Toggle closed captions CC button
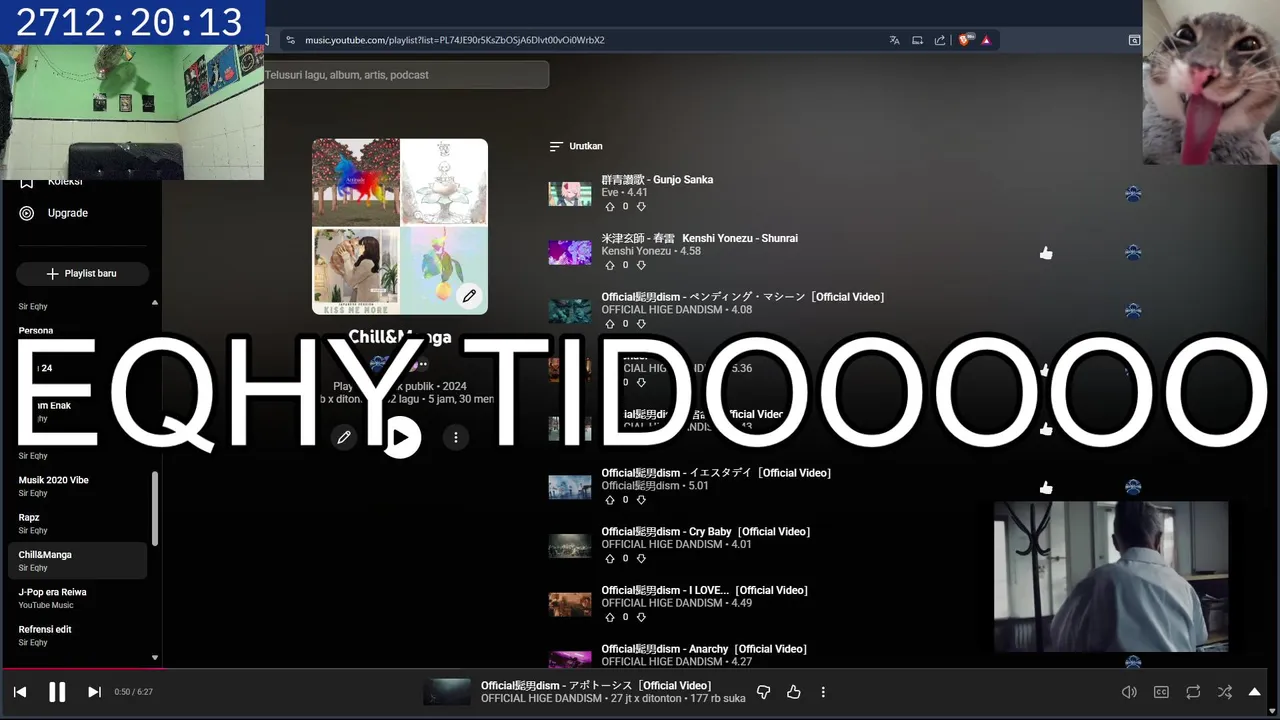The height and width of the screenshot is (720, 1280). pos(1161,692)
